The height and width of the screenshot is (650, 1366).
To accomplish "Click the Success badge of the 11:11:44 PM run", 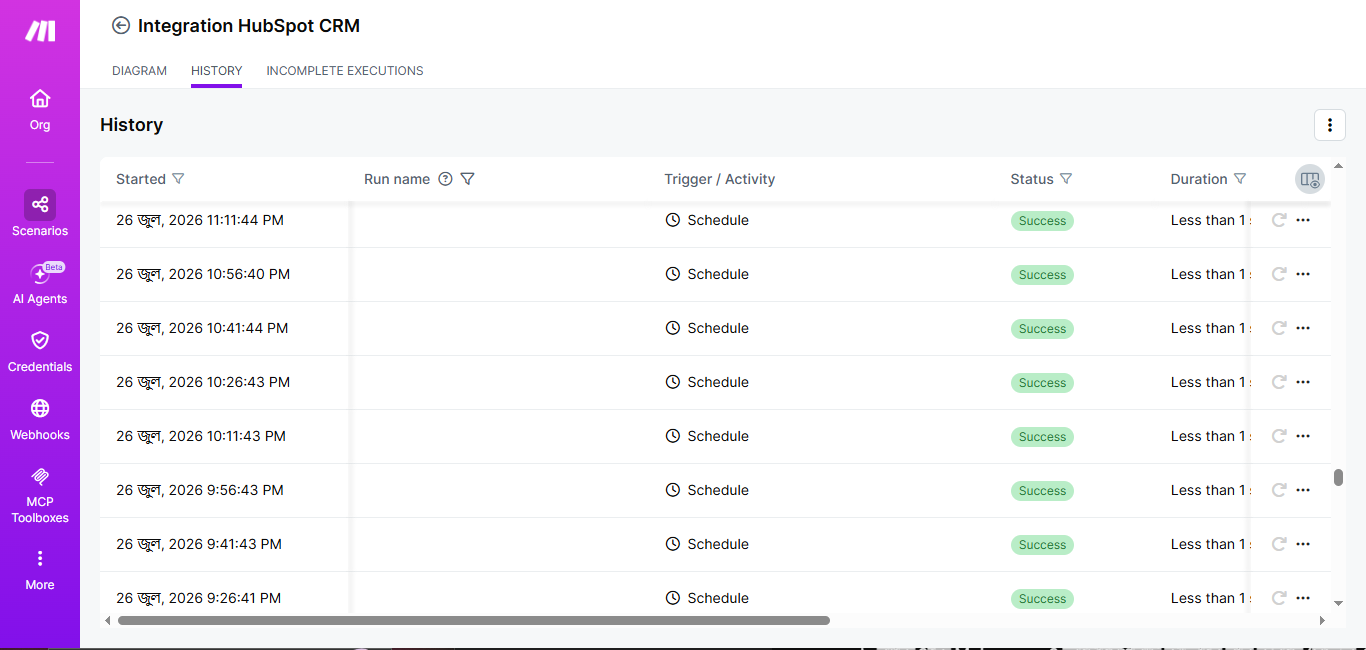I will (1042, 221).
